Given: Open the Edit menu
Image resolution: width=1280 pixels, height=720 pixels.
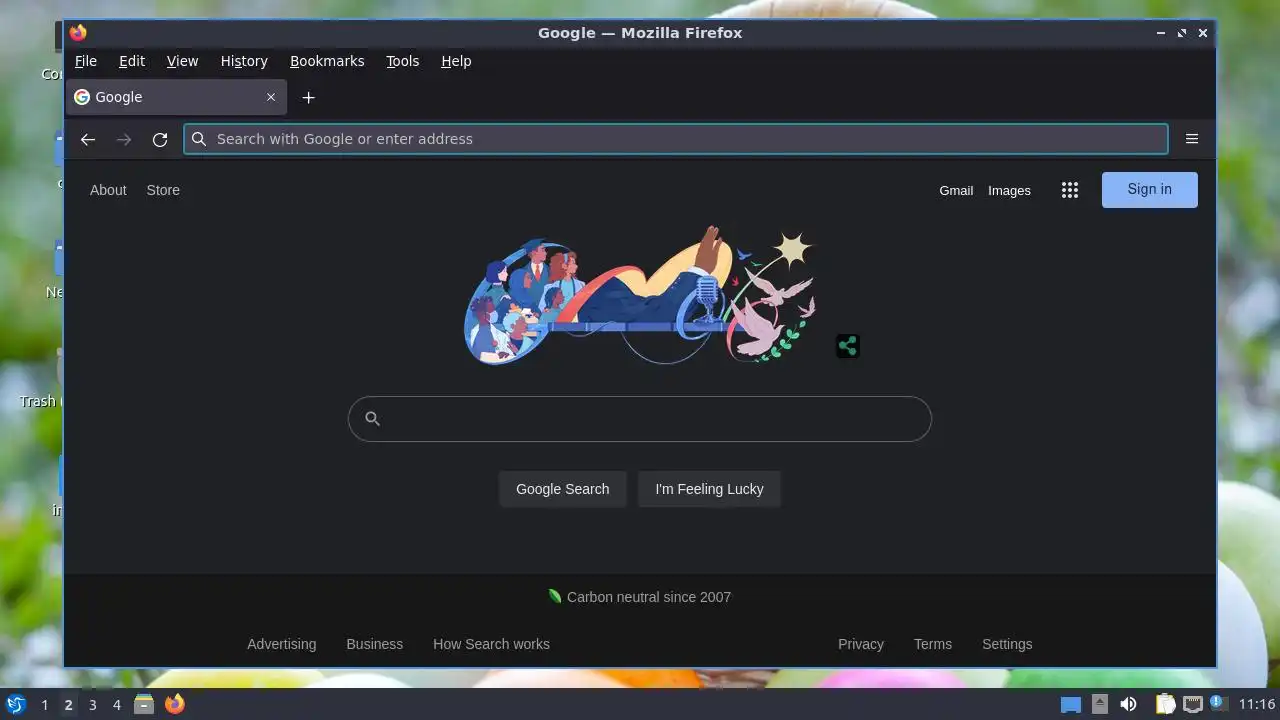Looking at the screenshot, I should (x=132, y=61).
